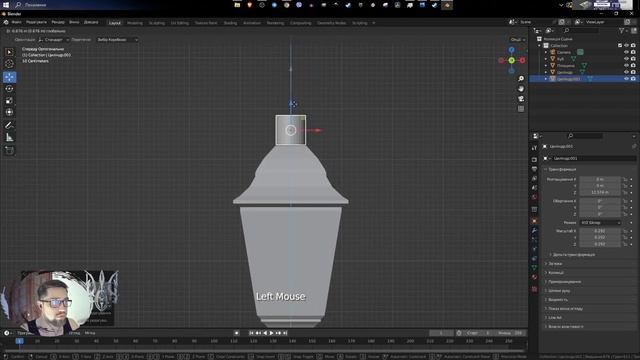Toggle camera view icon in viewport
Viewport: 640px width, 360px height.
pyautogui.click(x=521, y=99)
